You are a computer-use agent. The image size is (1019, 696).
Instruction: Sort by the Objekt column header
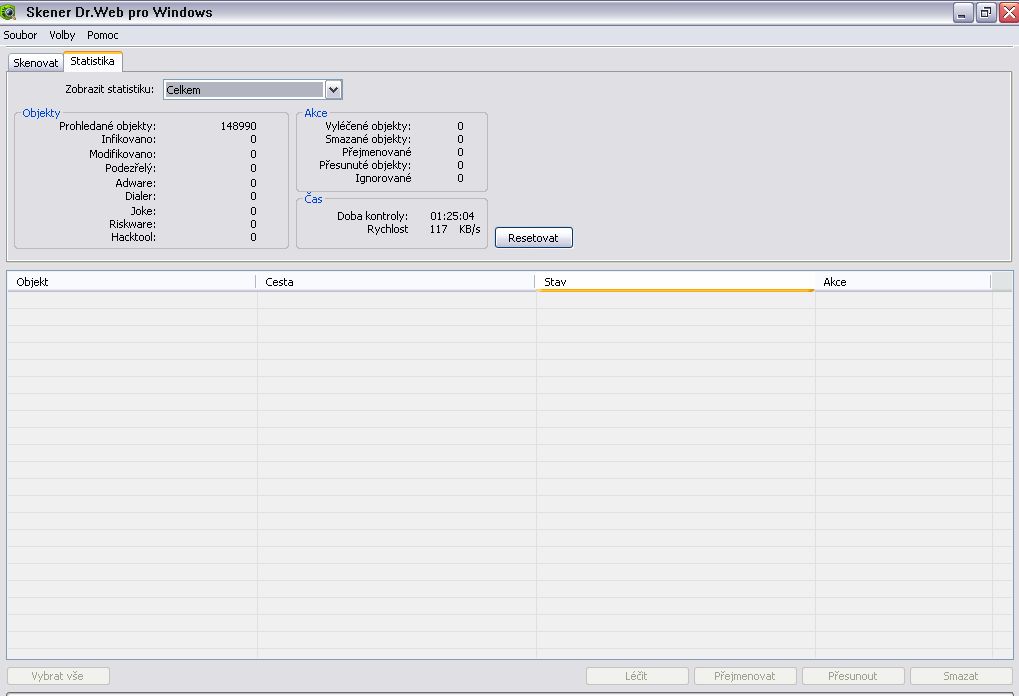[x=132, y=282]
